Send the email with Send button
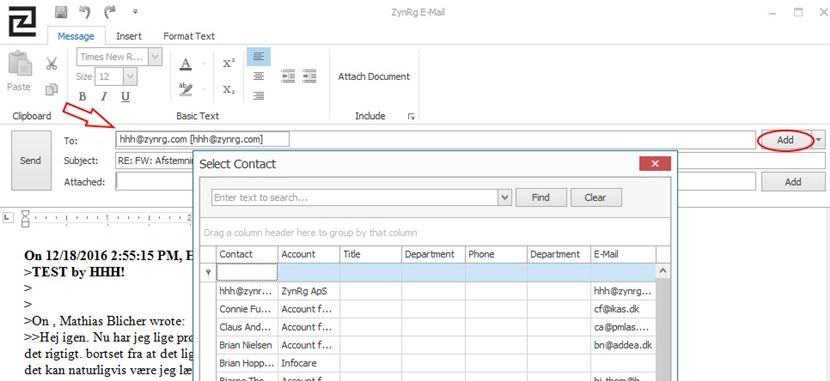The height and width of the screenshot is (381, 830). point(31,160)
